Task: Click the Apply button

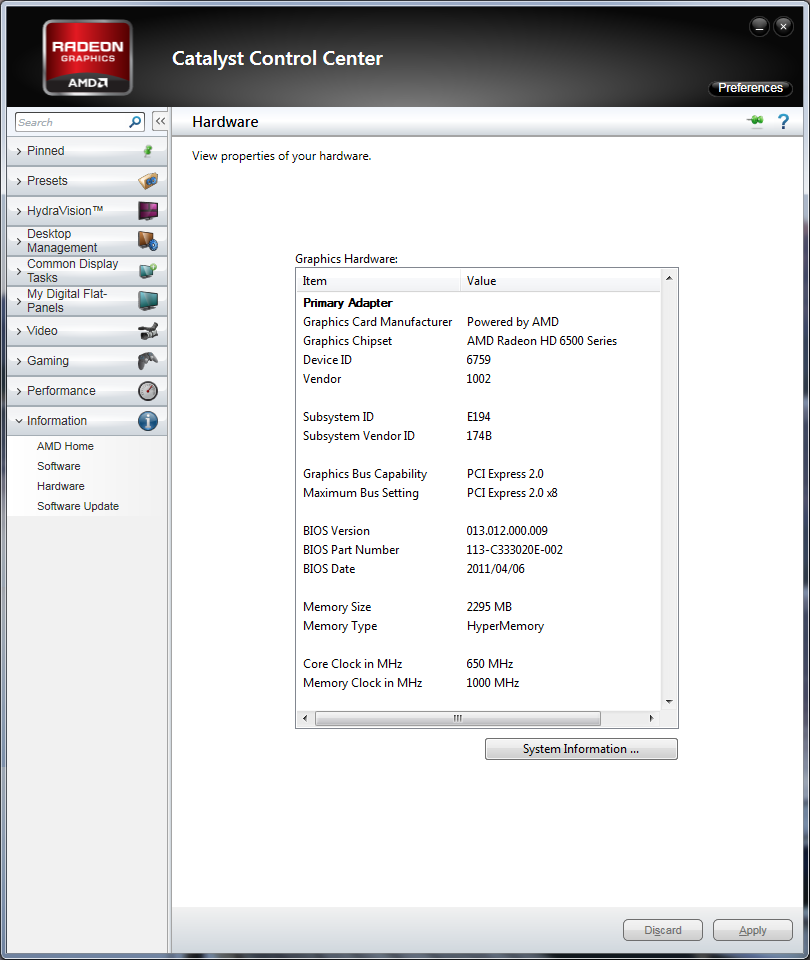Action: click(752, 930)
